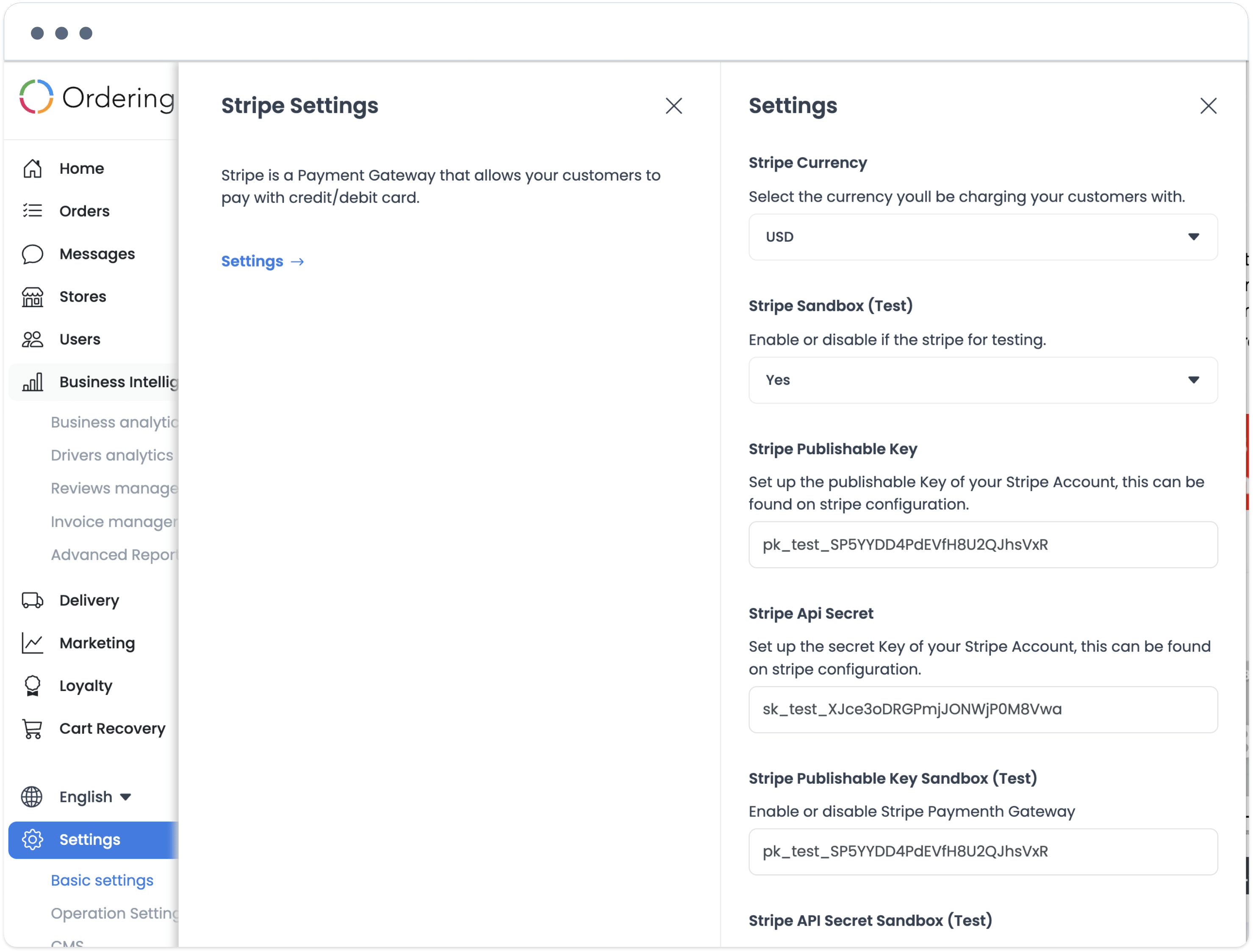Screen dimensions: 1253x952
Task: Click the Stripe Publishable Key input field
Action: [x=983, y=544]
